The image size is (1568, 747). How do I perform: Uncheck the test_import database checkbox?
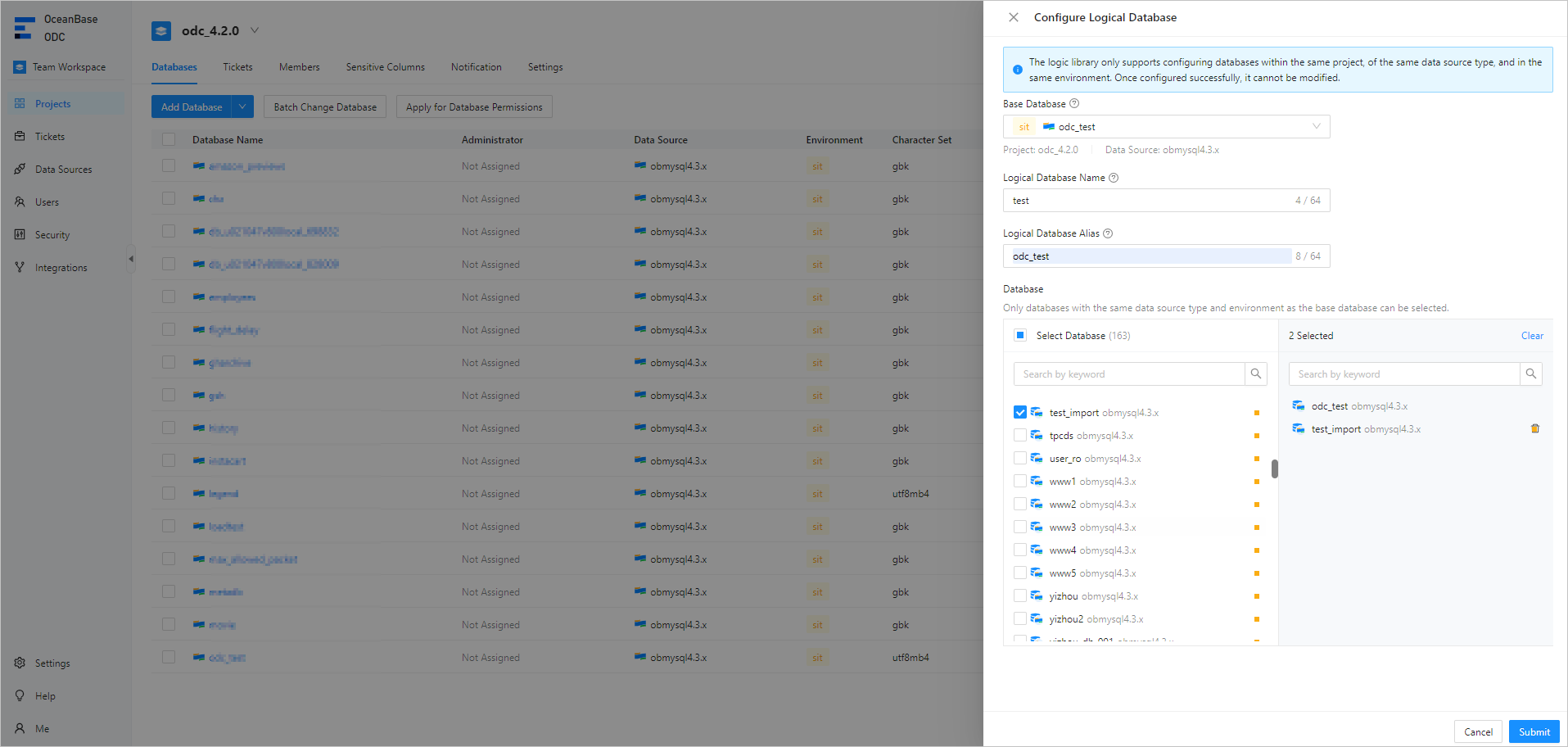tap(1020, 413)
